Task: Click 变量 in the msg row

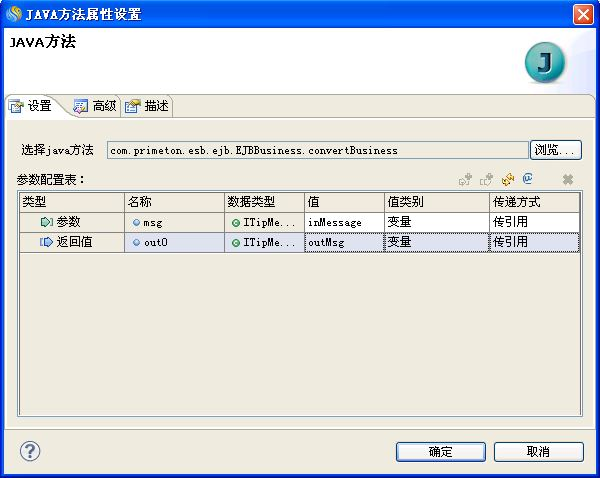Action: [x=437, y=222]
